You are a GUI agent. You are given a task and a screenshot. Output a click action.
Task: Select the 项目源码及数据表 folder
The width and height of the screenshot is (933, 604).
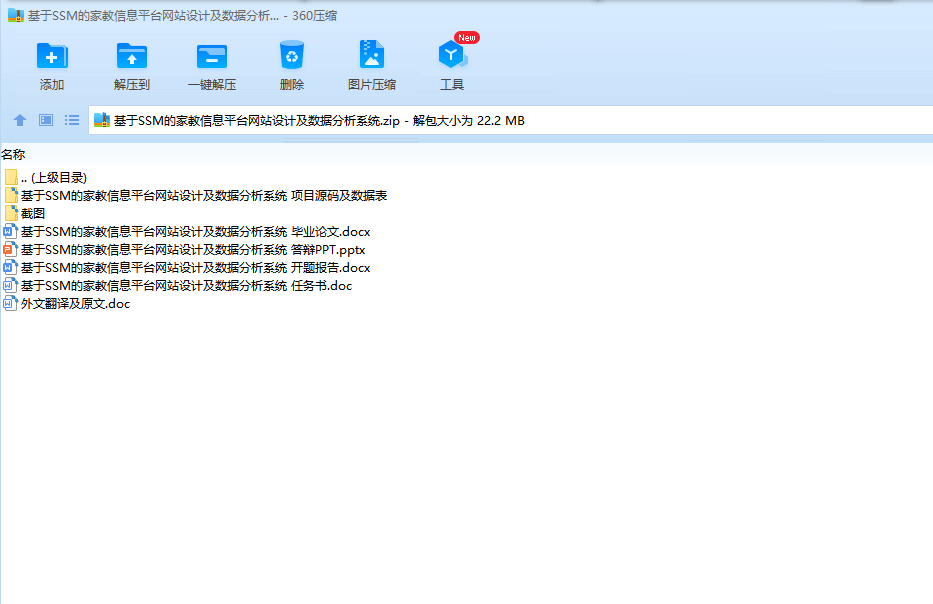tap(195, 195)
